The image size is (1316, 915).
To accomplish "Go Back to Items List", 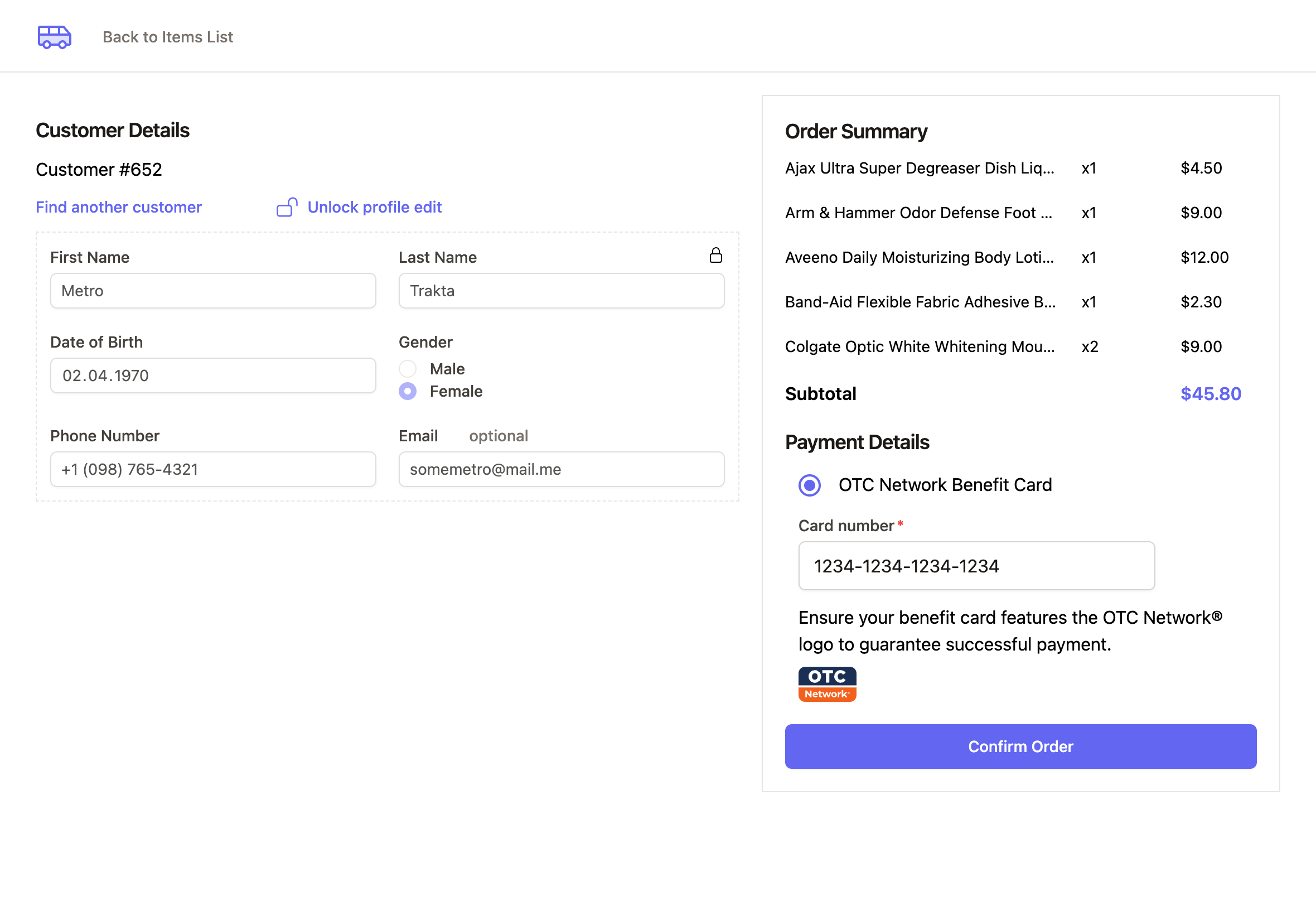I will (167, 36).
